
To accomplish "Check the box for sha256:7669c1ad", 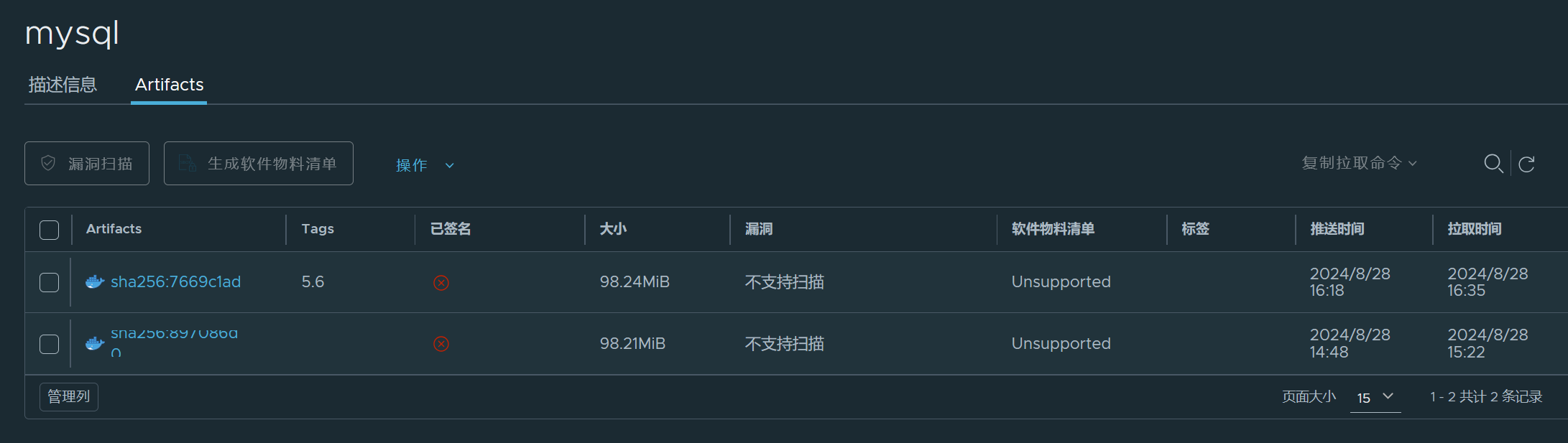I will coord(49,282).
